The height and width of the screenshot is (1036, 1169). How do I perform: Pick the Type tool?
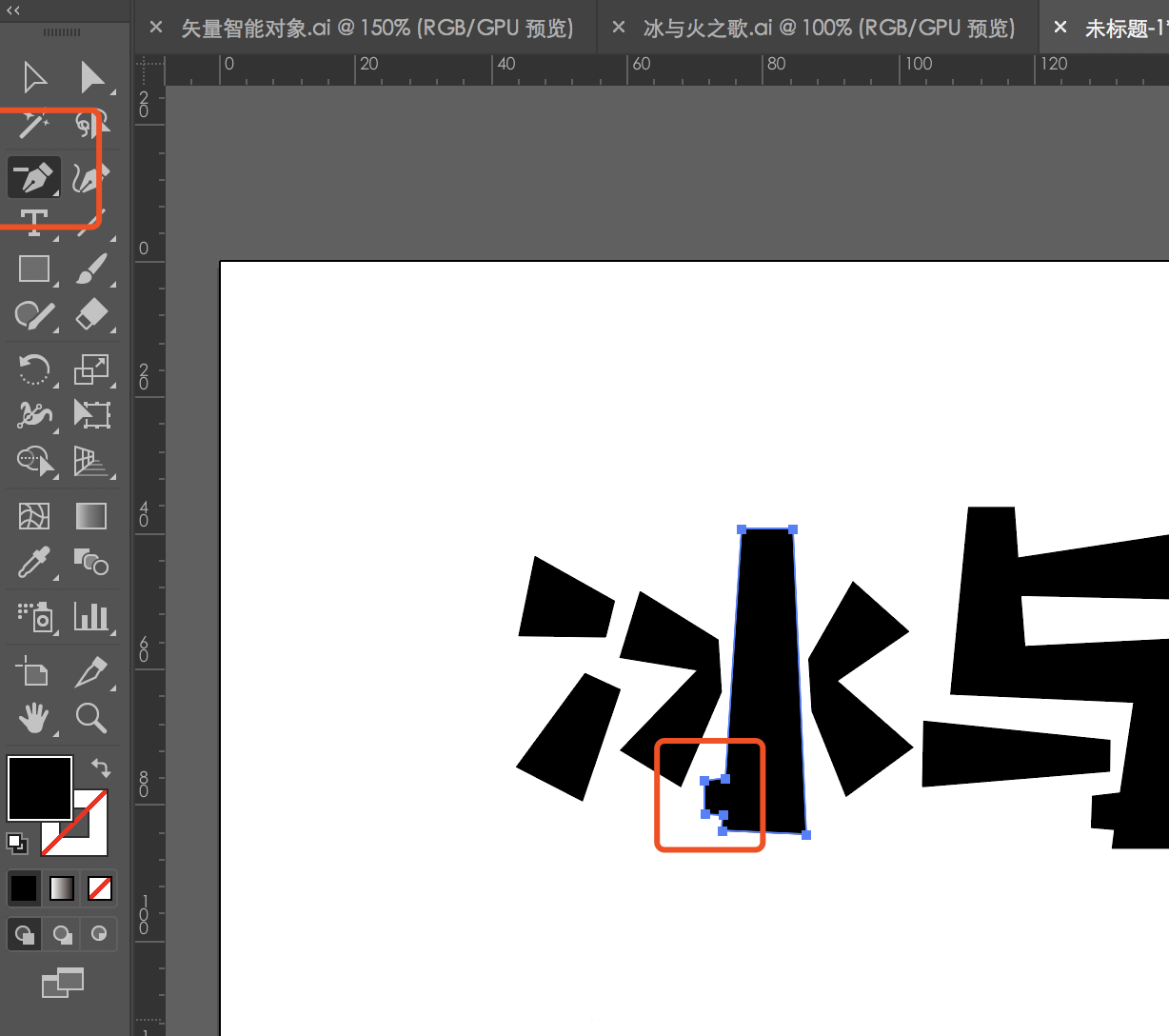[x=34, y=223]
